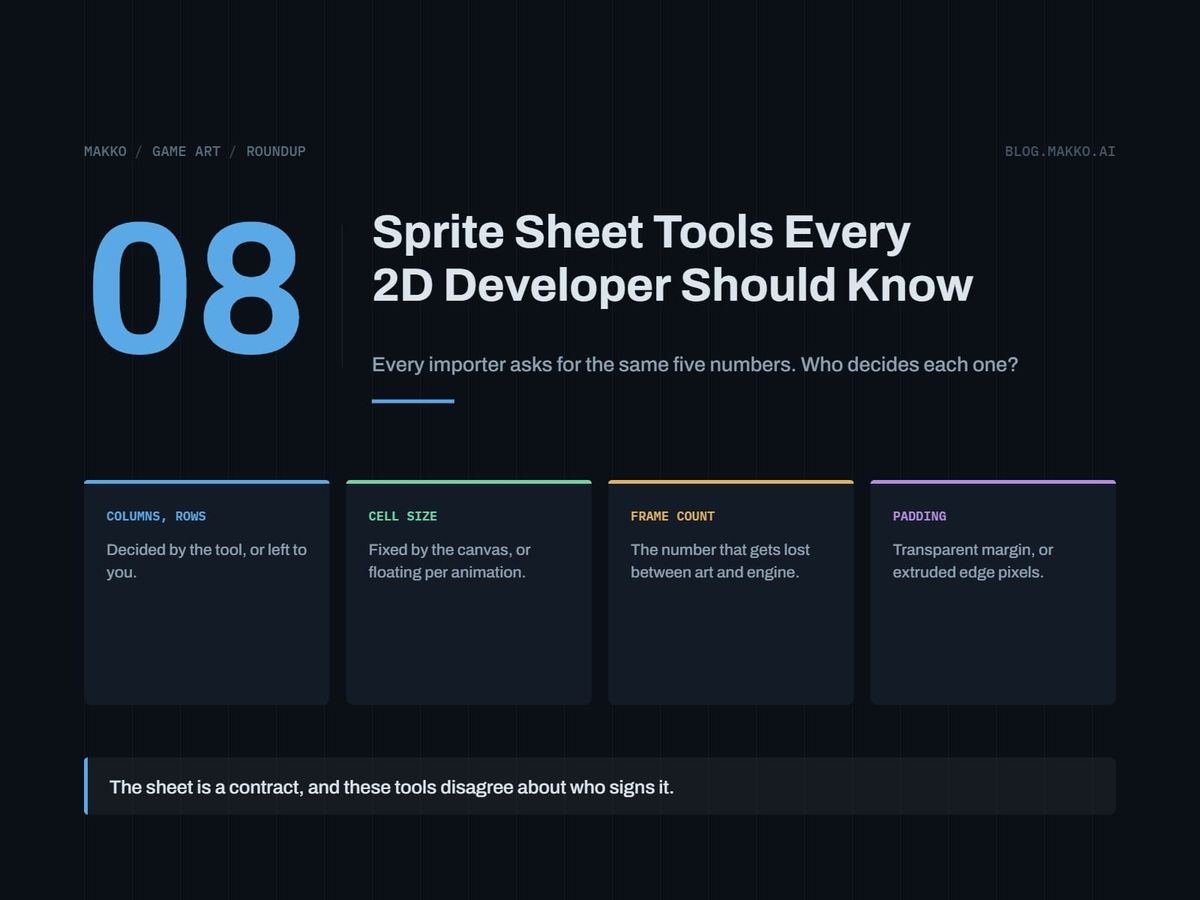The height and width of the screenshot is (900, 1200).
Task: Click the FRAME COUNT card label
Action: pyautogui.click(x=673, y=516)
